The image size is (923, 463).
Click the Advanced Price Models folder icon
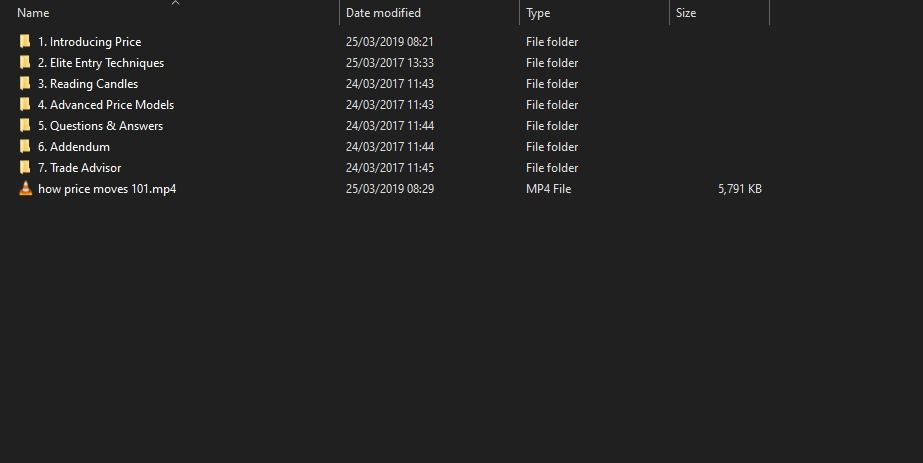click(x=25, y=105)
